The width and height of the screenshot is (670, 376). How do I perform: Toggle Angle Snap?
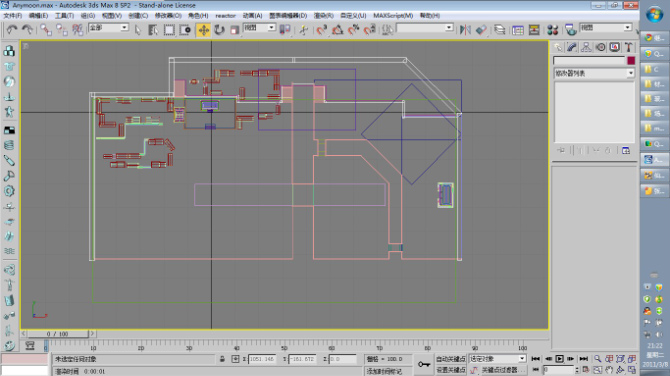click(338, 29)
